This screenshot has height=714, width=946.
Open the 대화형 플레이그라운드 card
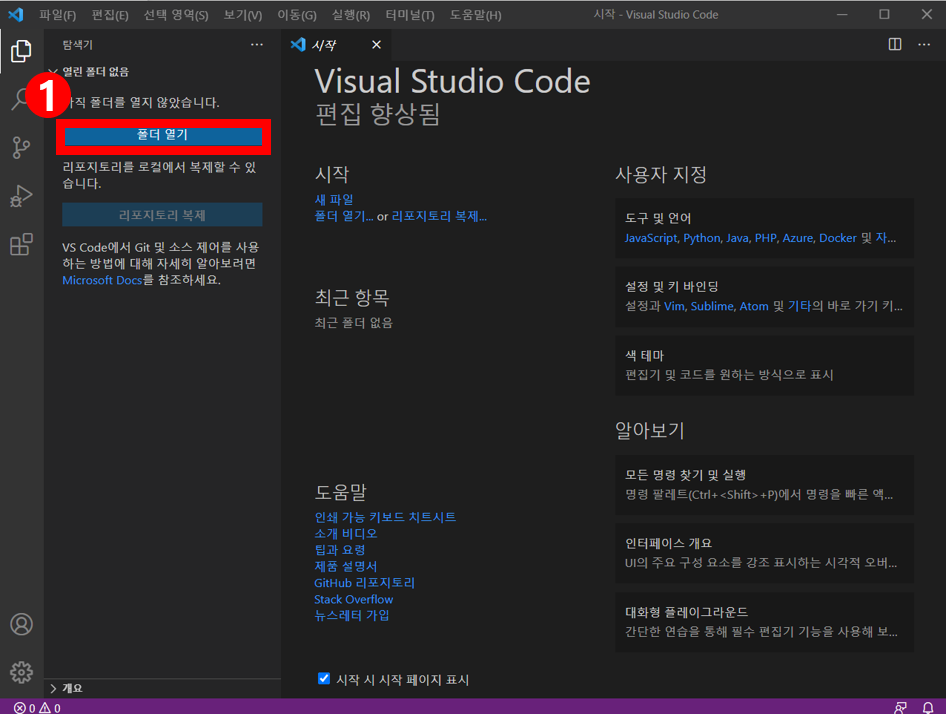764,622
